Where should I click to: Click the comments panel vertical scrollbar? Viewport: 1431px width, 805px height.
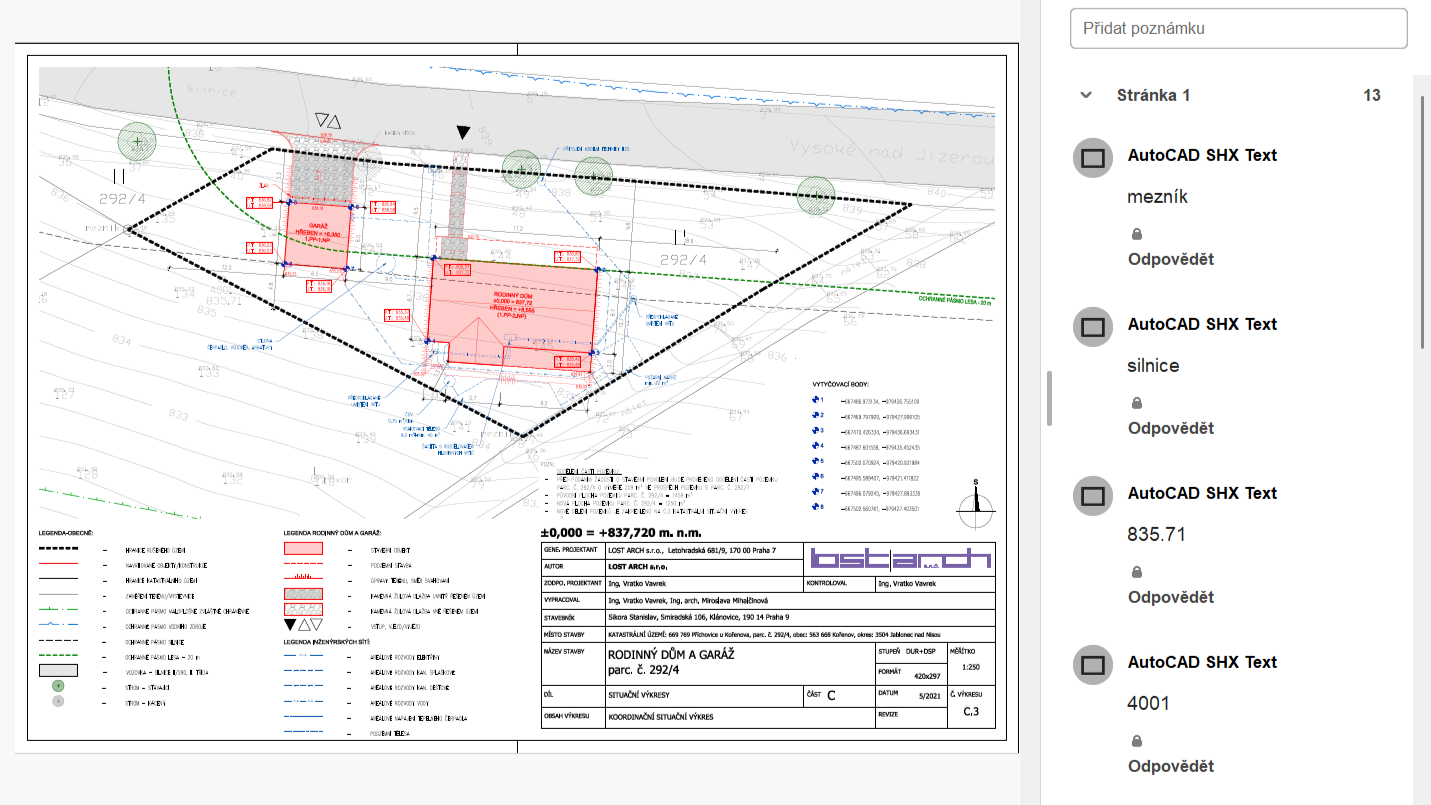1423,220
